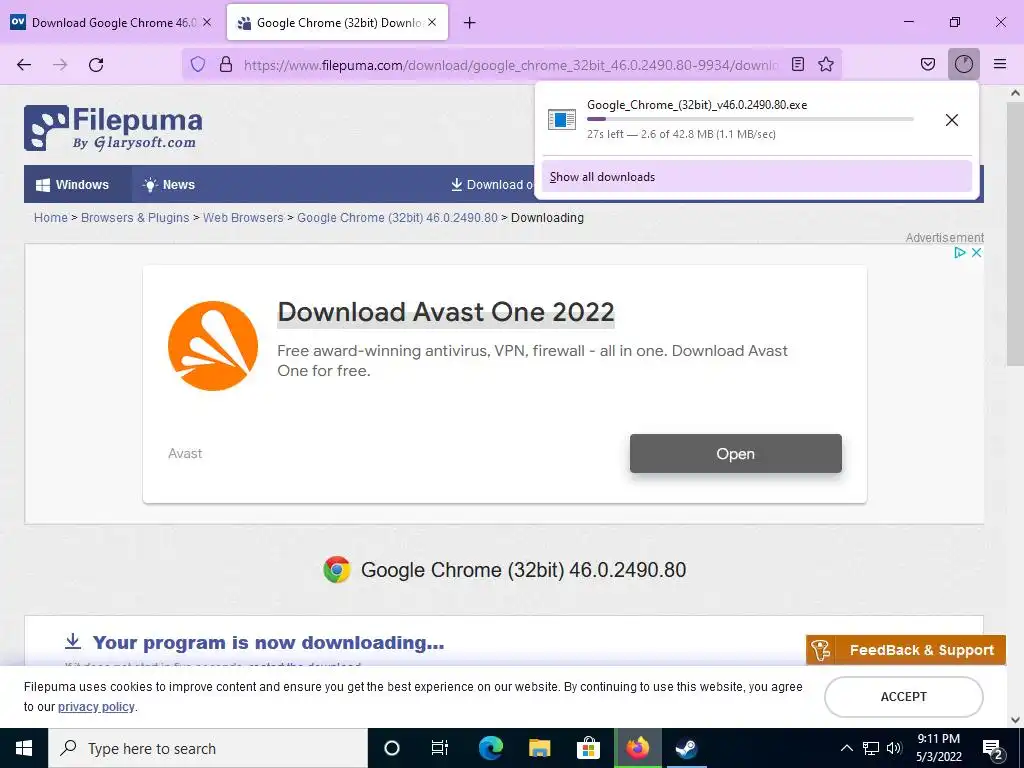The width and height of the screenshot is (1024, 768).
Task: Go to Home breadcrumb link
Action: (x=51, y=217)
